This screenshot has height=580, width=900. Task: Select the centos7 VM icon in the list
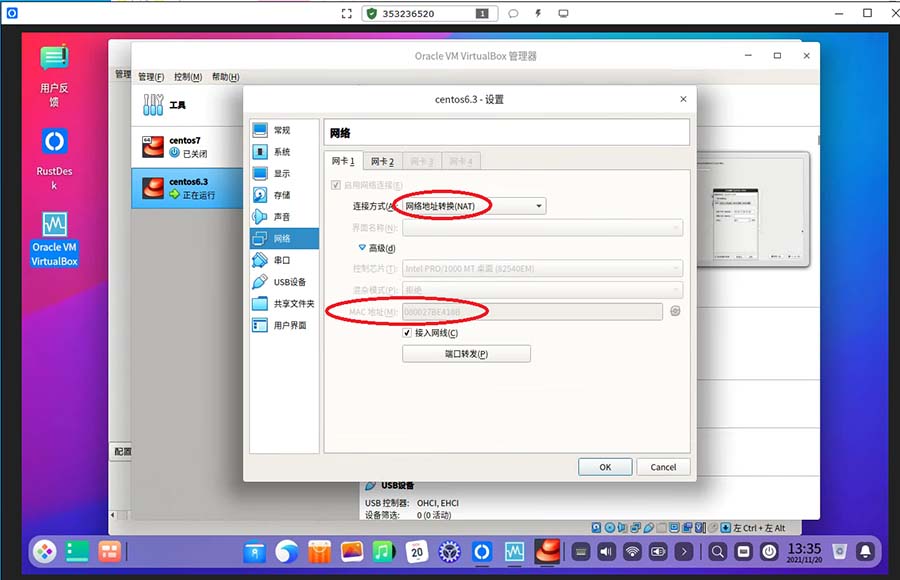[153, 147]
